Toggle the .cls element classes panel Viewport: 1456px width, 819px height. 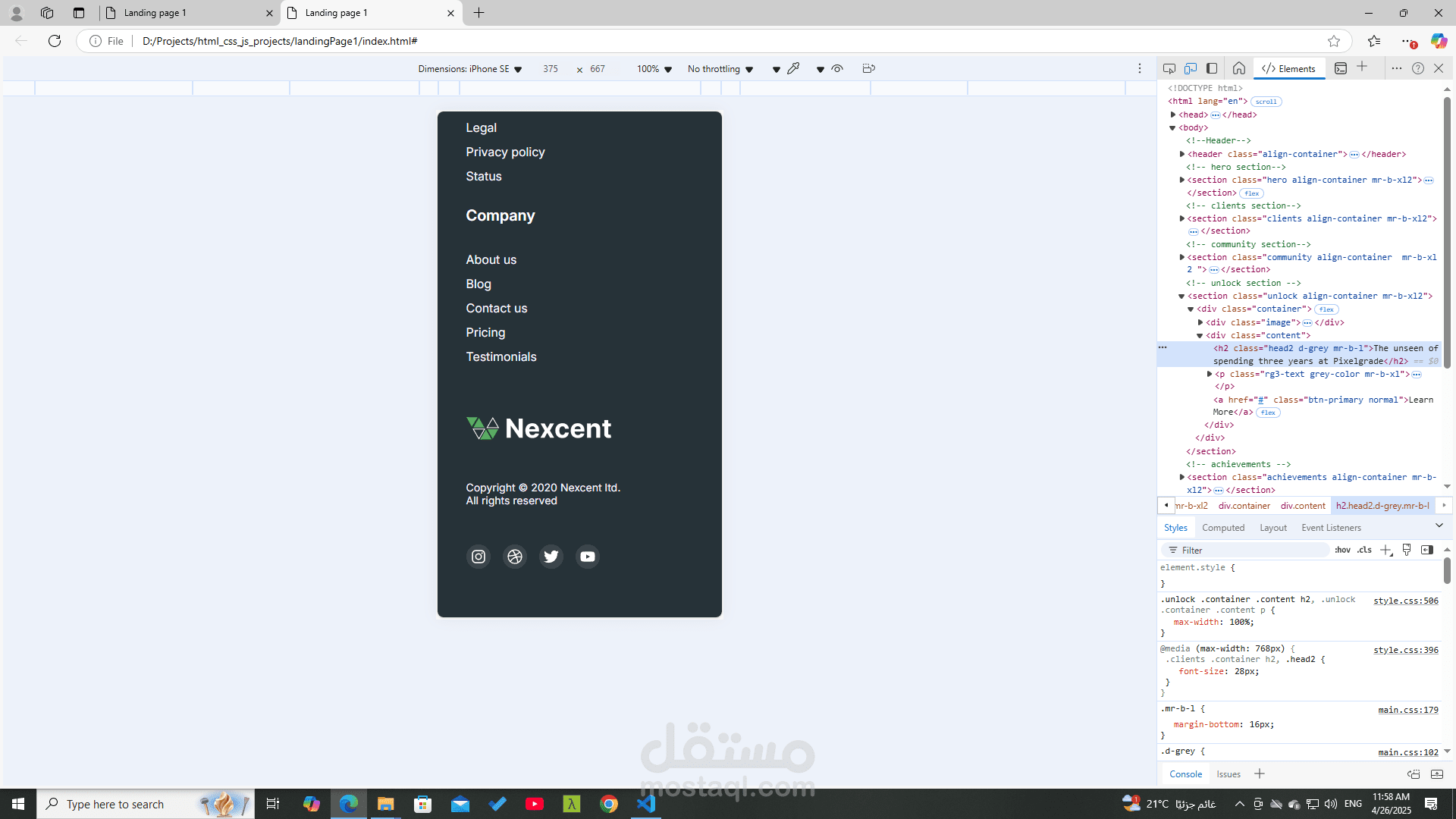pos(1364,550)
